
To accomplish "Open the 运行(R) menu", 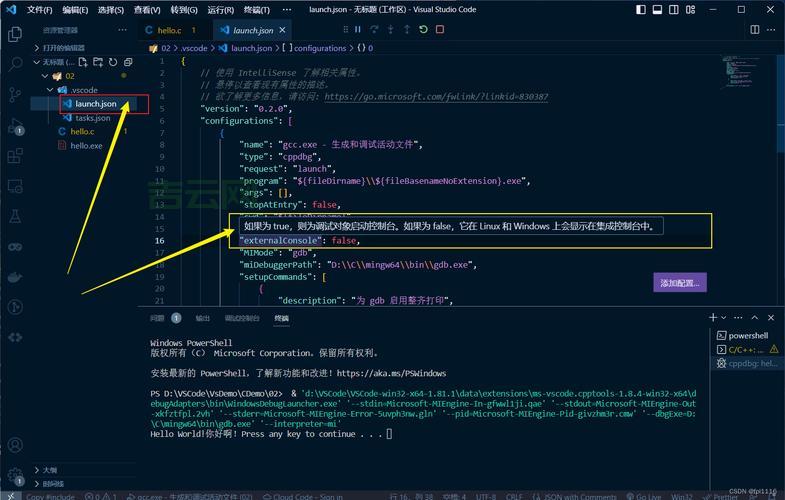I will [221, 9].
